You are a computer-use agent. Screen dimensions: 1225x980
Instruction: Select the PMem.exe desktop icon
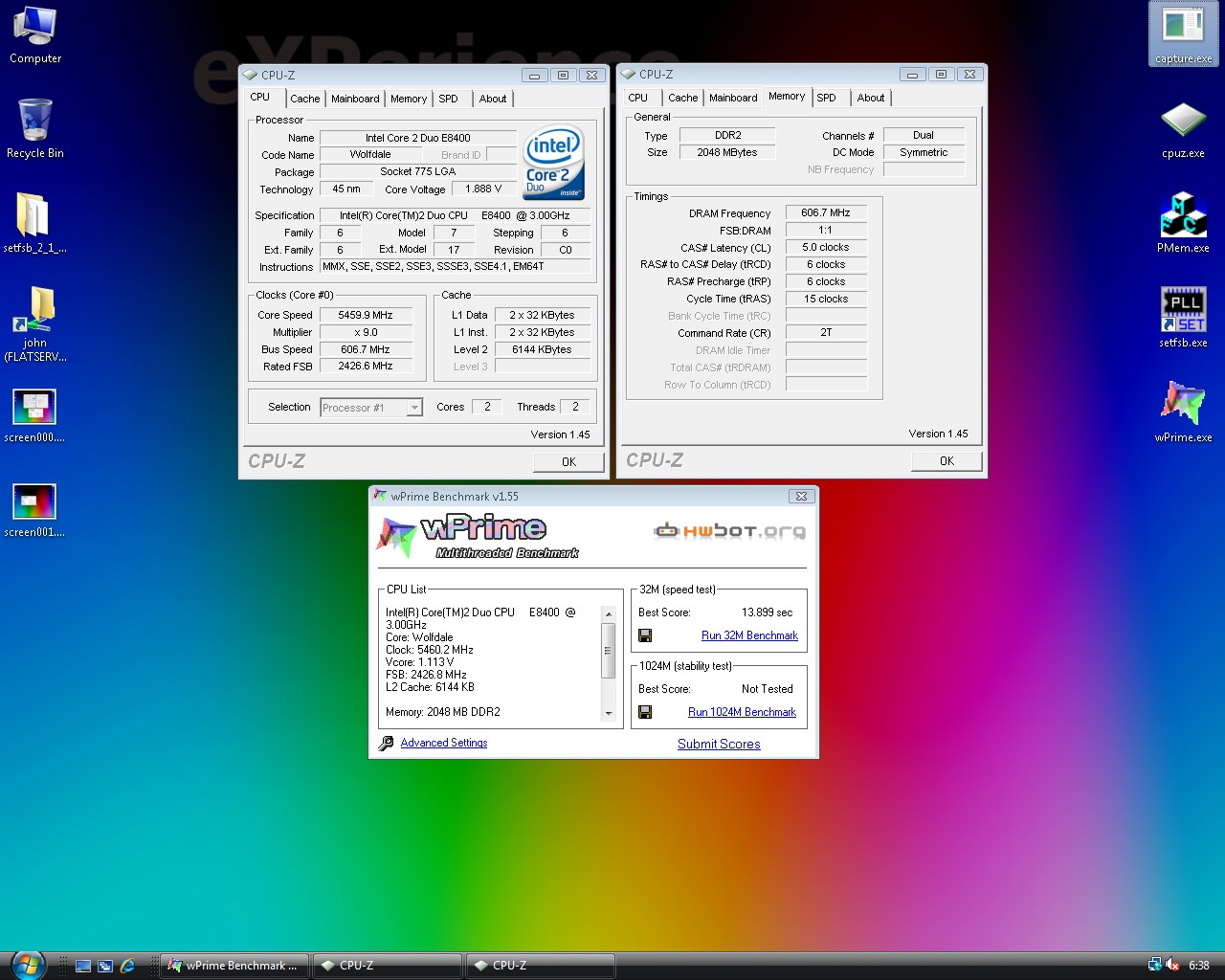[x=1184, y=223]
